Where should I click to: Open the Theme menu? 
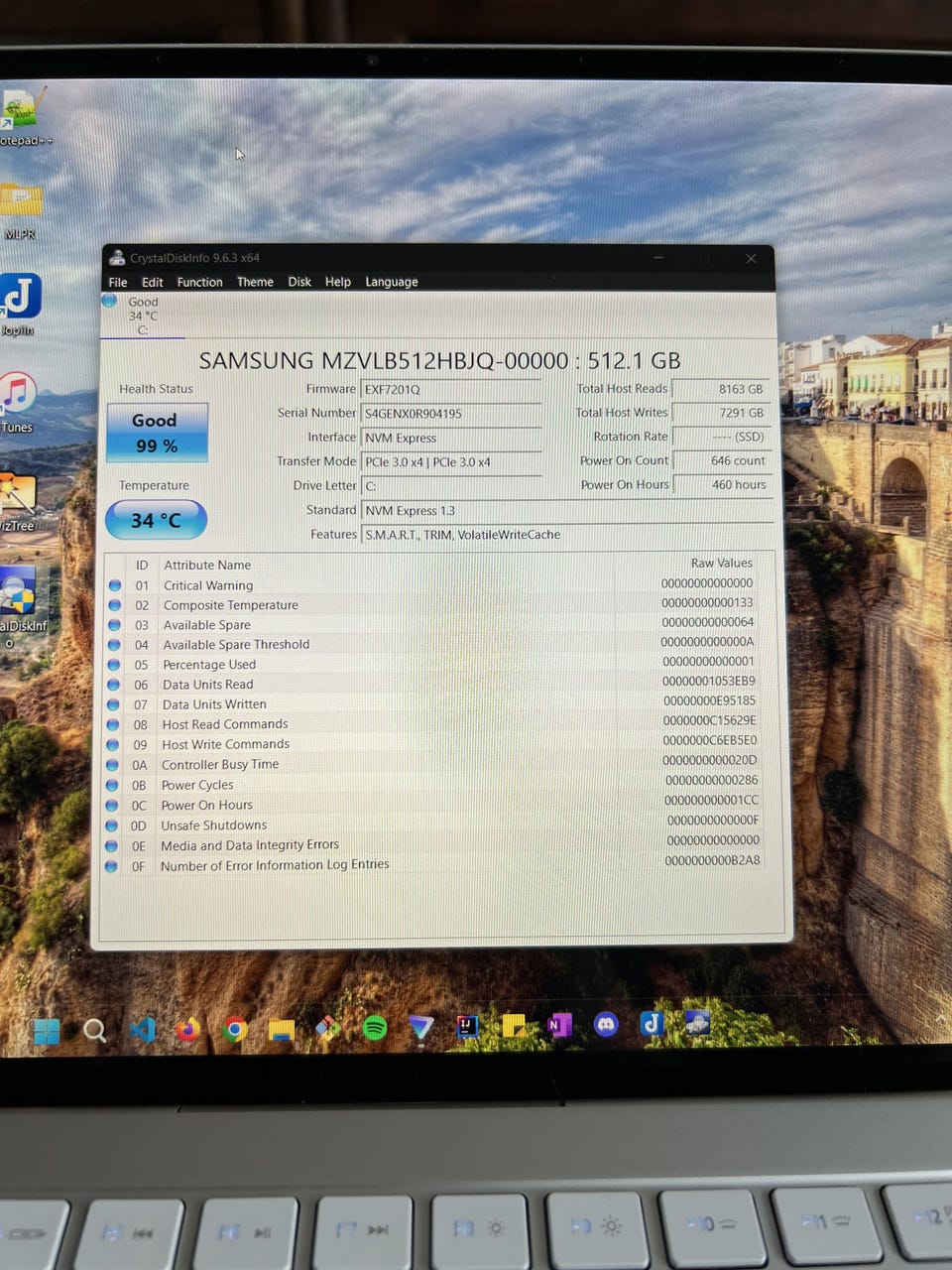255,282
